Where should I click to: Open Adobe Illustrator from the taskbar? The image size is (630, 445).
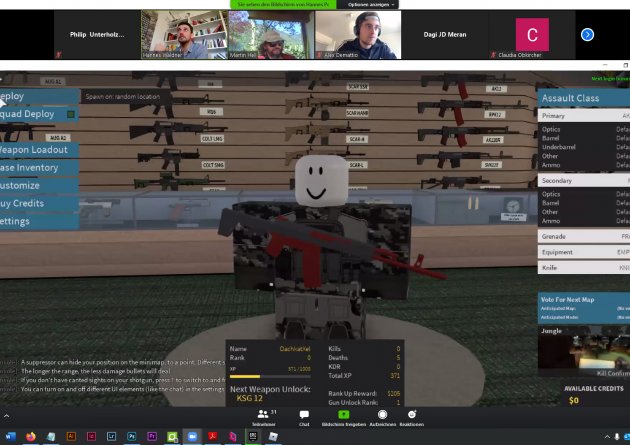click(x=71, y=437)
